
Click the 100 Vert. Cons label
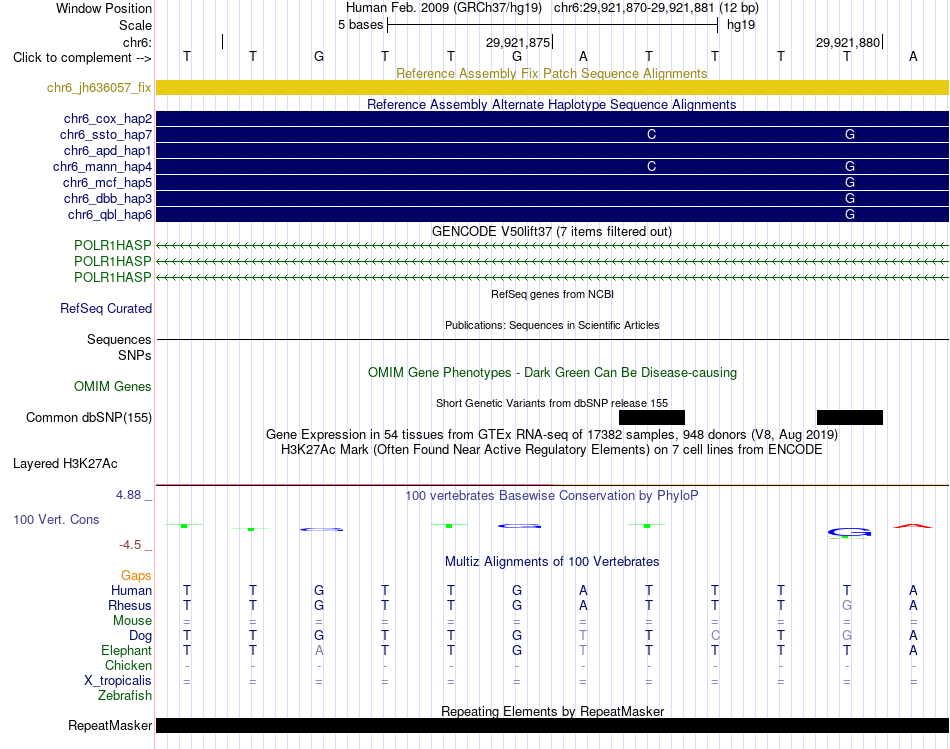[56, 520]
